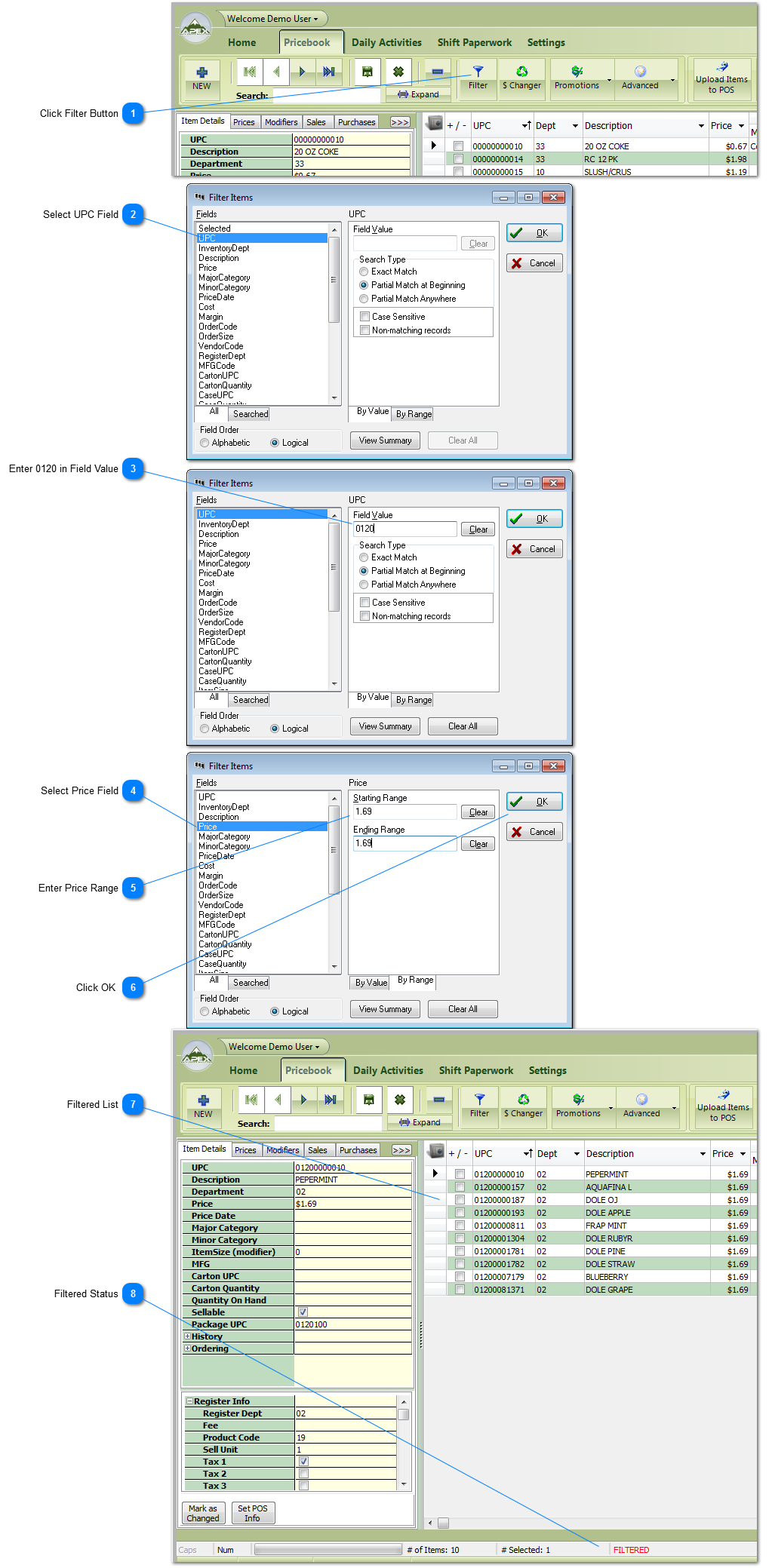Viewport: 772px width, 1568px height.
Task: Click the floppy disk save icon in the filtered Pricebook toolbar
Action: click(x=369, y=1100)
